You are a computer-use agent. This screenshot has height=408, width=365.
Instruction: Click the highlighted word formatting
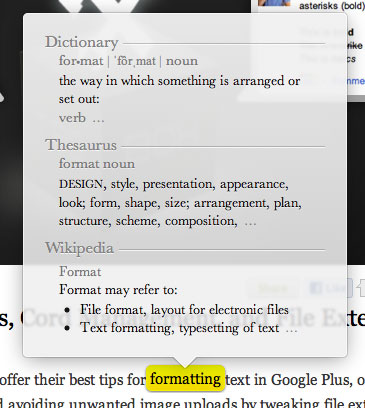tap(185, 379)
